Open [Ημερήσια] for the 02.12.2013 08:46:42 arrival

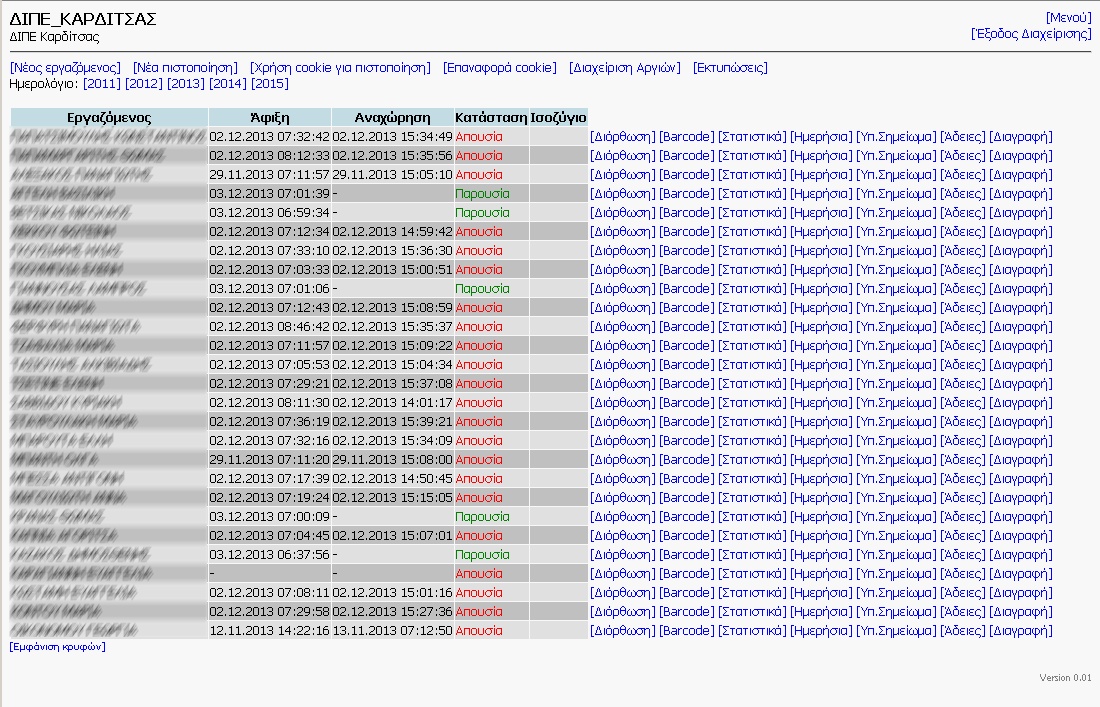(820, 327)
